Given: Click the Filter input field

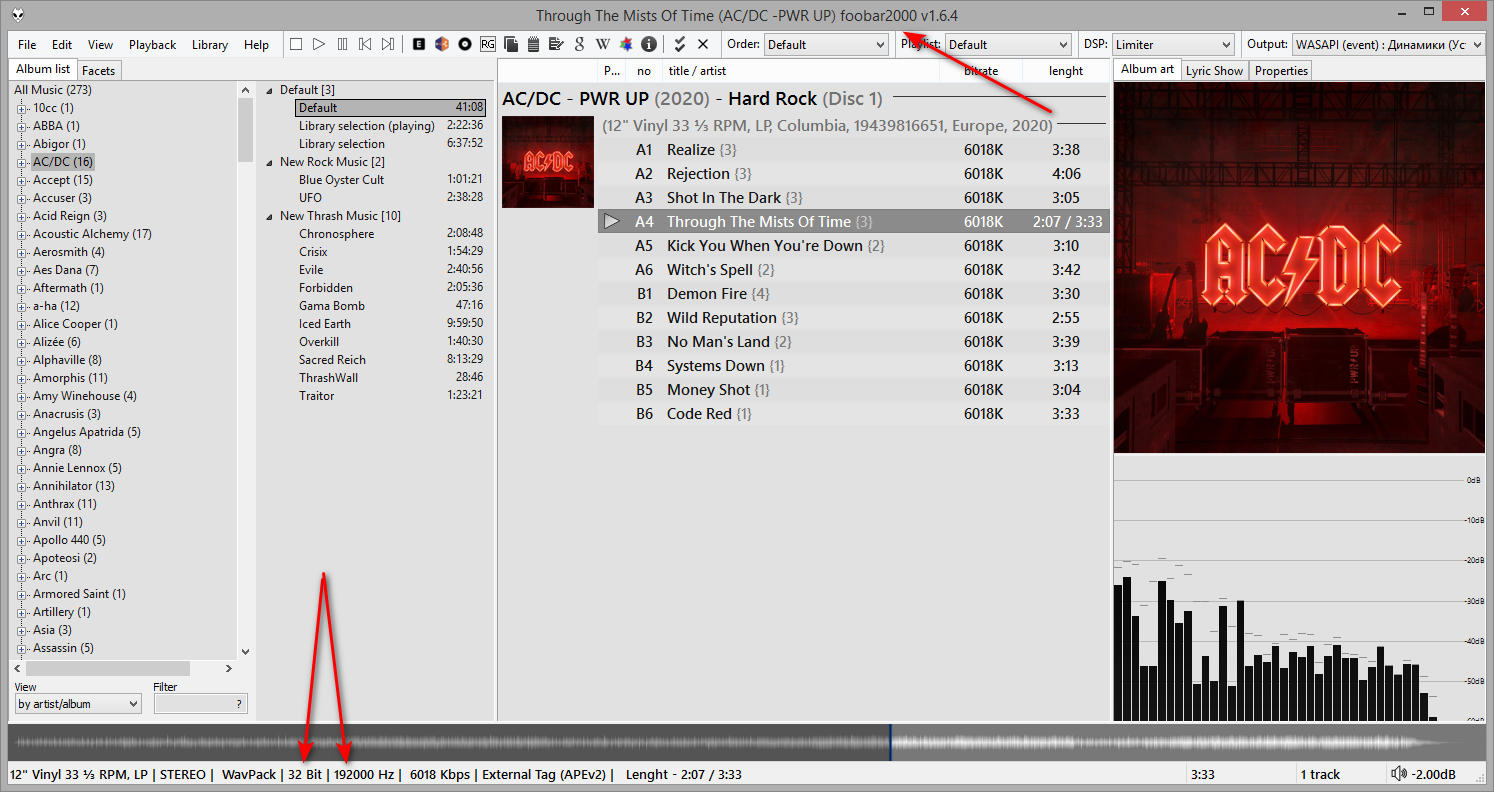Looking at the screenshot, I should pos(200,704).
